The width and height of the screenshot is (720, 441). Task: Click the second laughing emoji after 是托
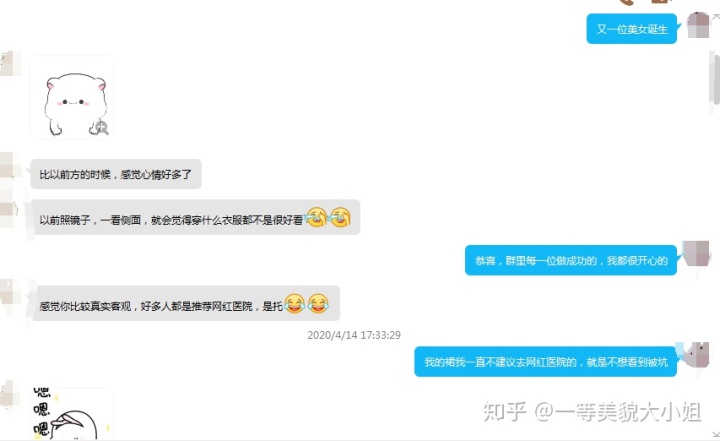318,303
